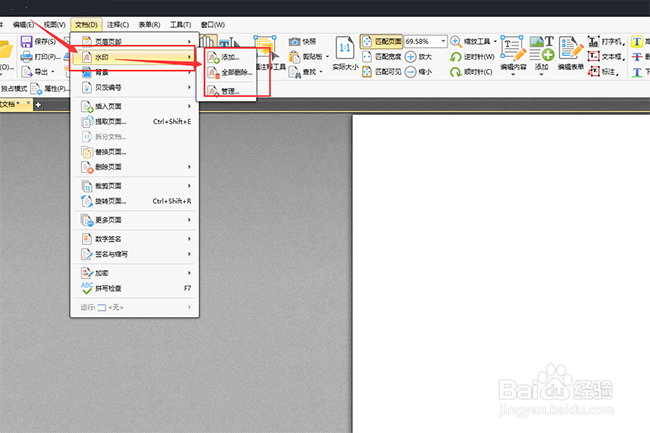The height and width of the screenshot is (433, 650).
Task: Rotate clockwise with 顺时针(C)
Action: point(471,72)
